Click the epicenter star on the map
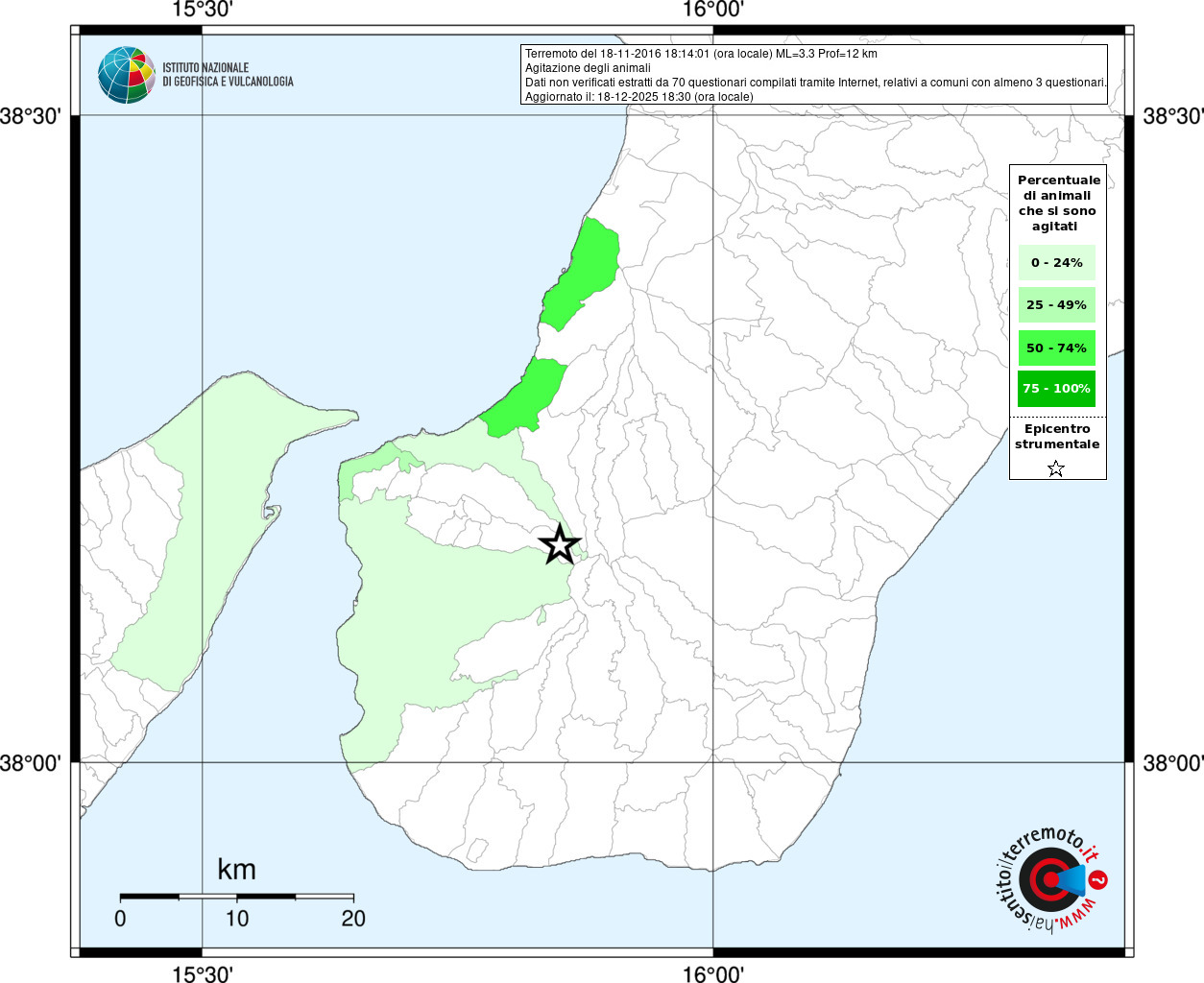This screenshot has height=983, width=1204. pos(560,544)
